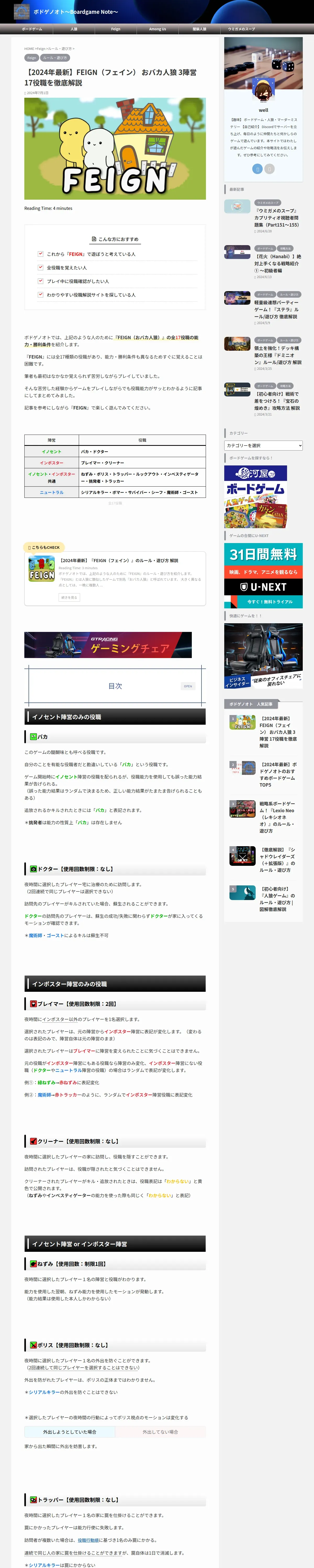Click the GTRACING ゲーミングチェア banner ad
This screenshot has width=314, height=1568.
[x=108, y=645]
